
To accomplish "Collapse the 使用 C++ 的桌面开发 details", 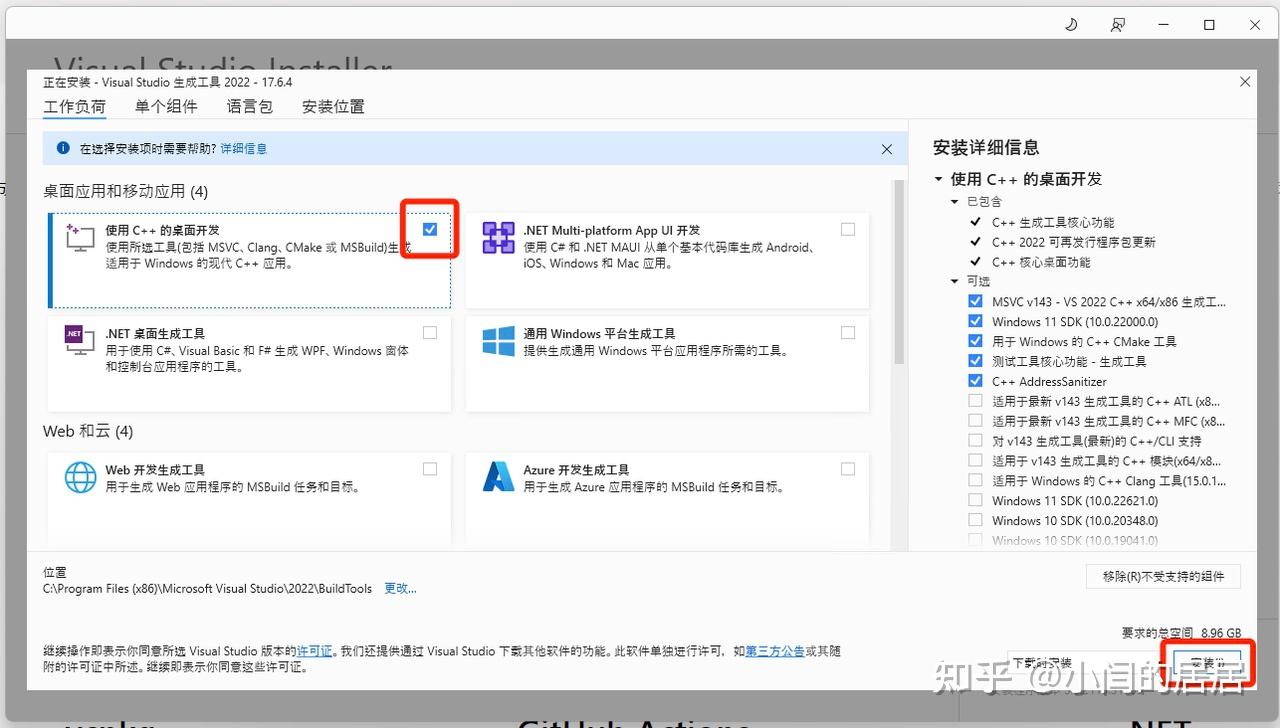I will (938, 178).
